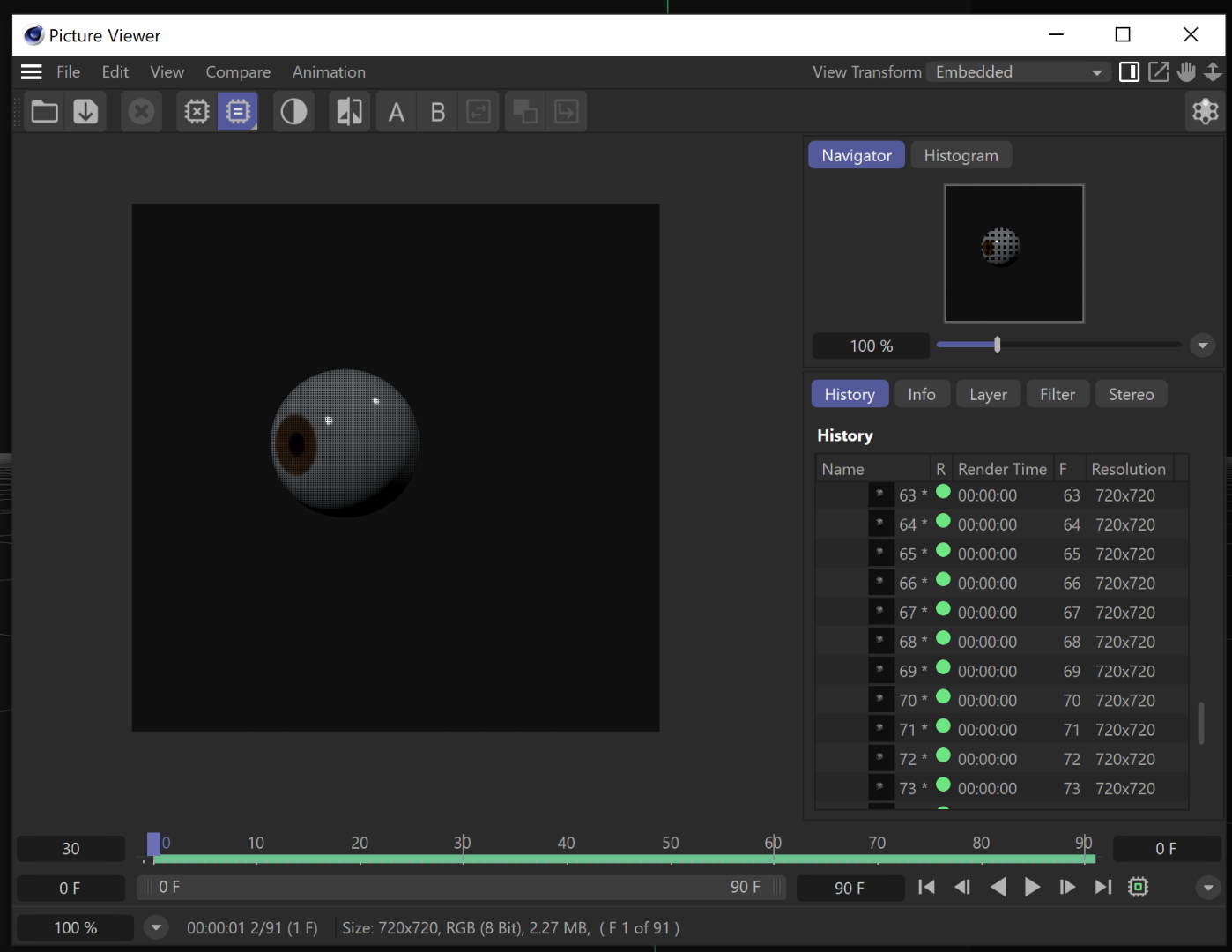Set the current image as Compare B
The image size is (1232, 952).
point(437,111)
